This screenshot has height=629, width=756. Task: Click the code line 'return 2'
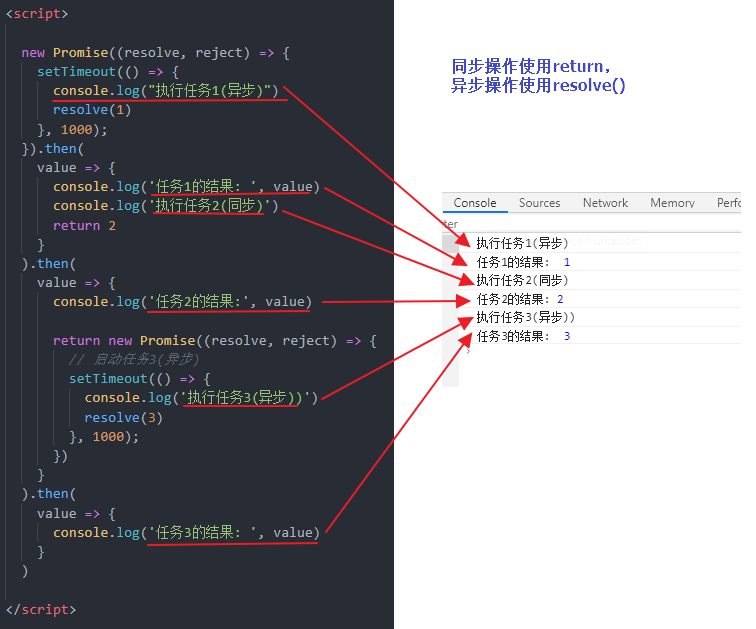(x=84, y=226)
